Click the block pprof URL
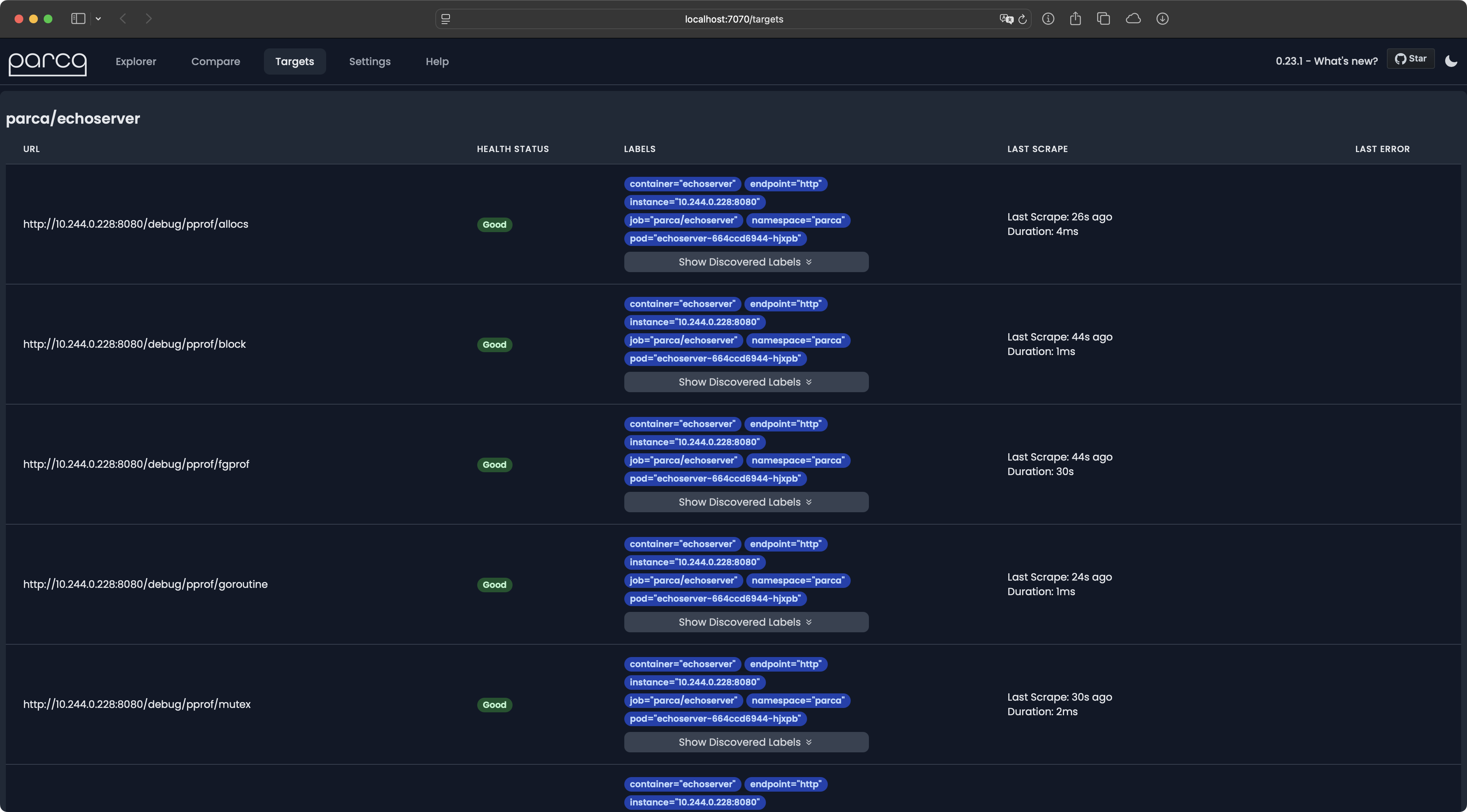 (x=134, y=344)
